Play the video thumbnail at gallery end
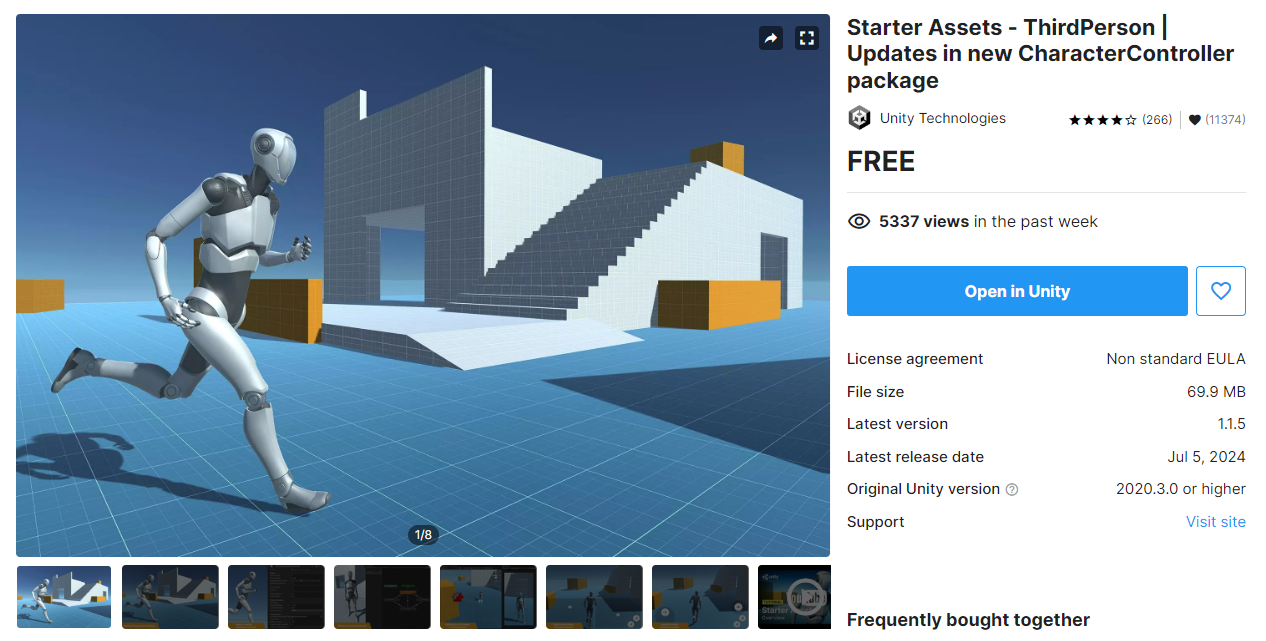1266x641 pixels. coord(795,597)
